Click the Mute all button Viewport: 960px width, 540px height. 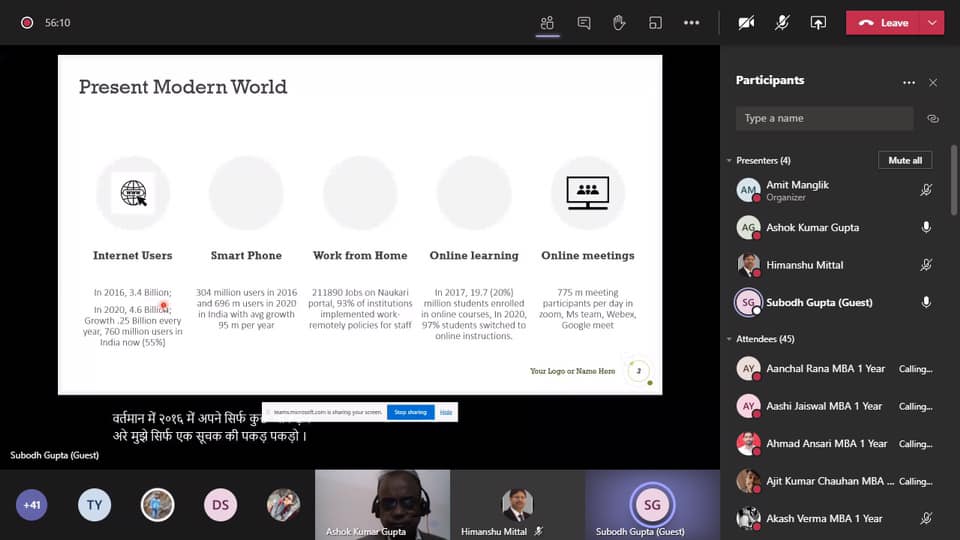(x=905, y=160)
